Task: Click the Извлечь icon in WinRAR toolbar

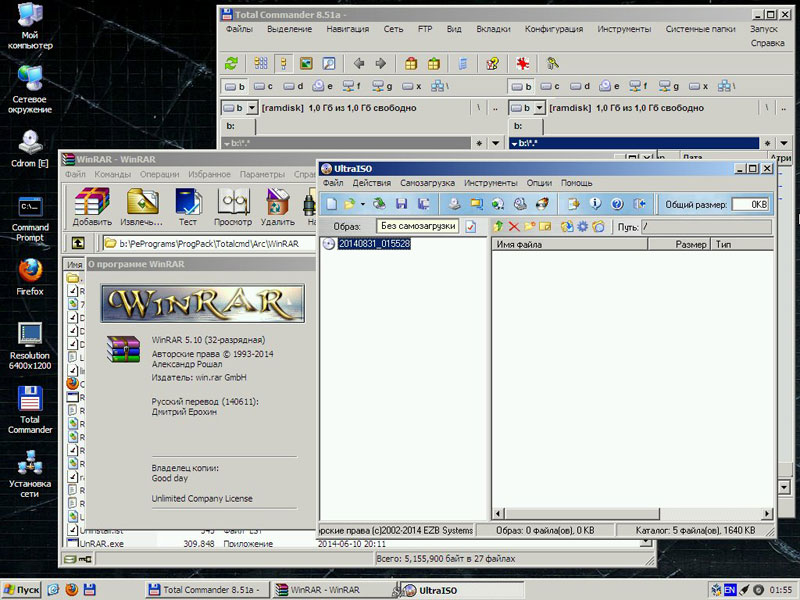Action: [141, 207]
